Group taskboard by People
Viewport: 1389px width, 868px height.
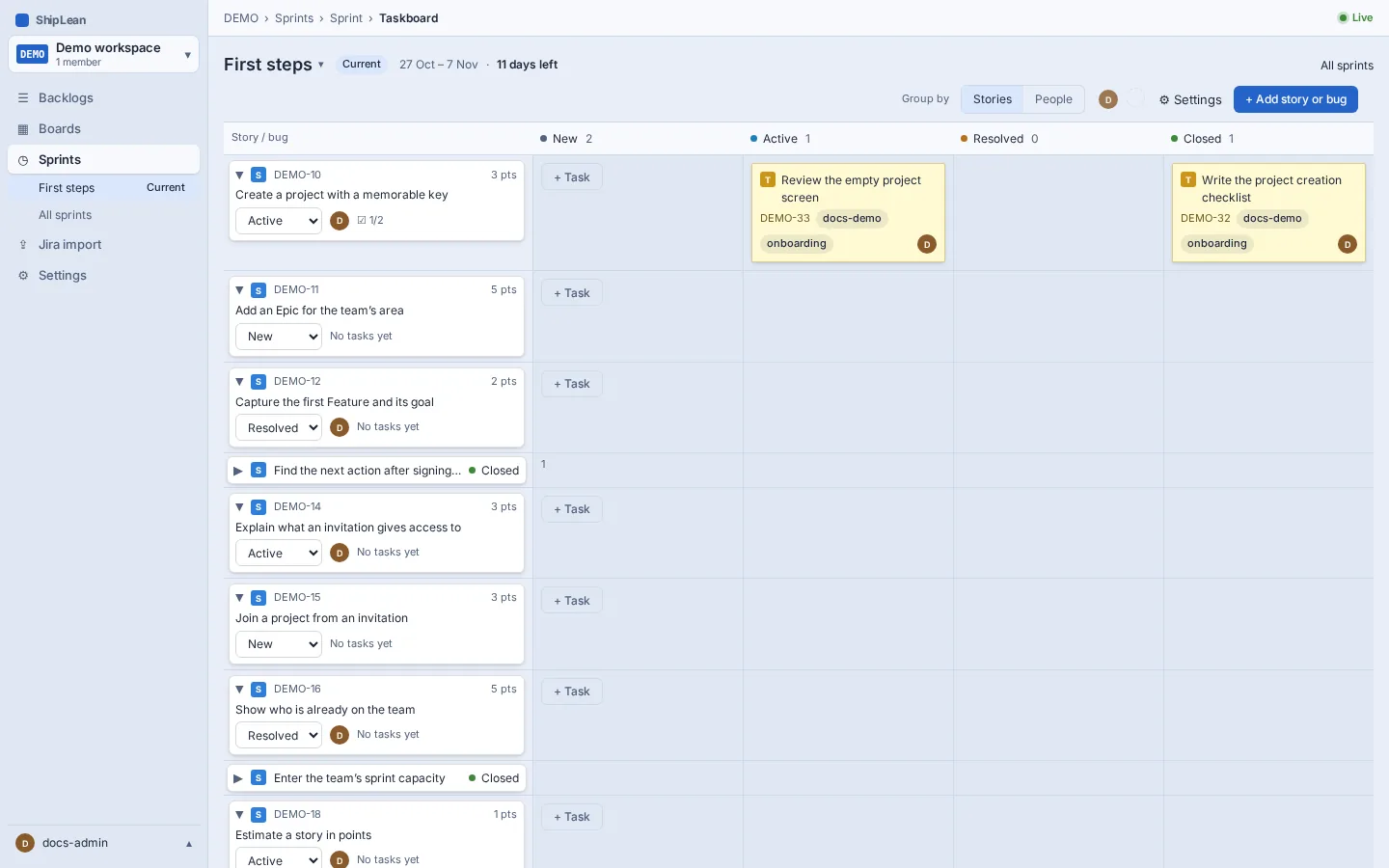[x=1053, y=99]
